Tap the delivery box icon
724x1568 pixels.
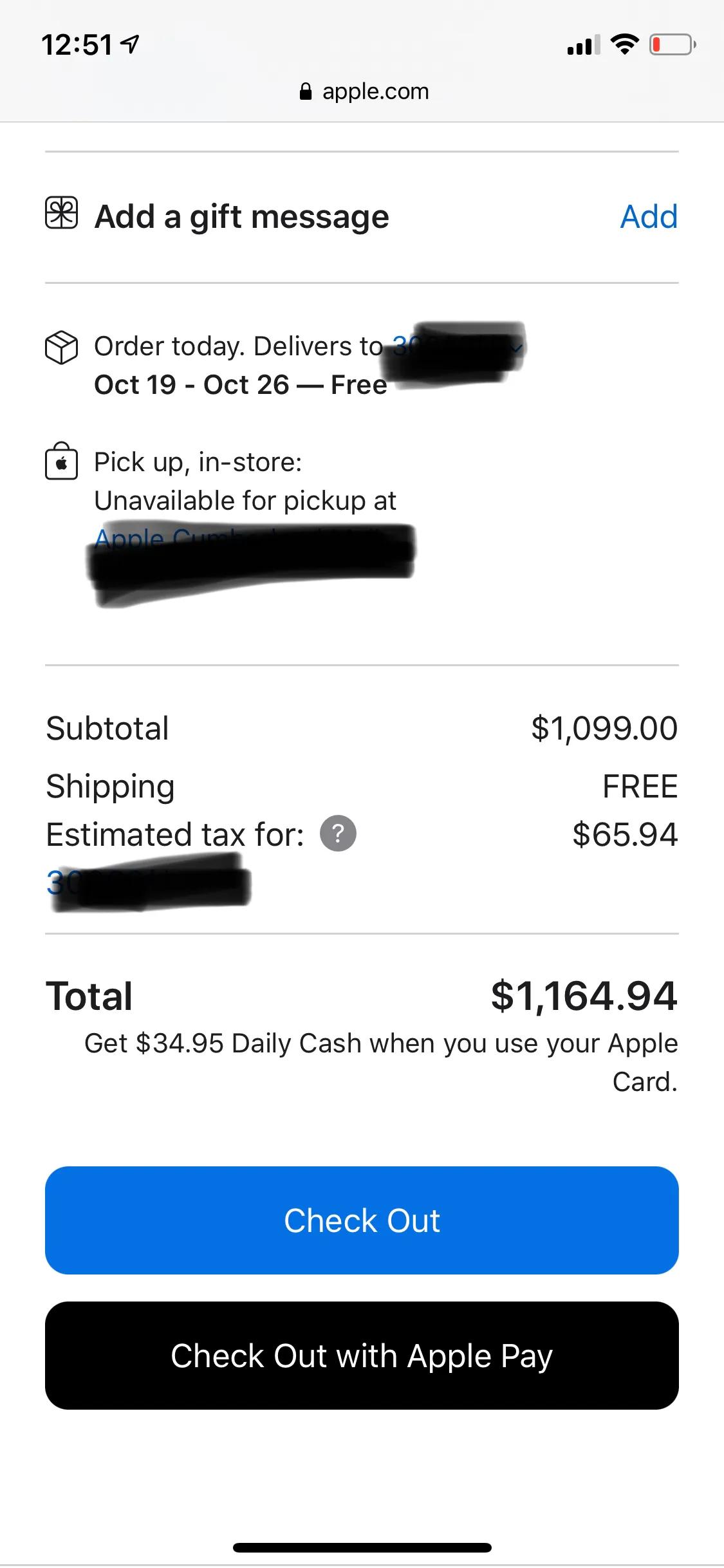point(61,348)
